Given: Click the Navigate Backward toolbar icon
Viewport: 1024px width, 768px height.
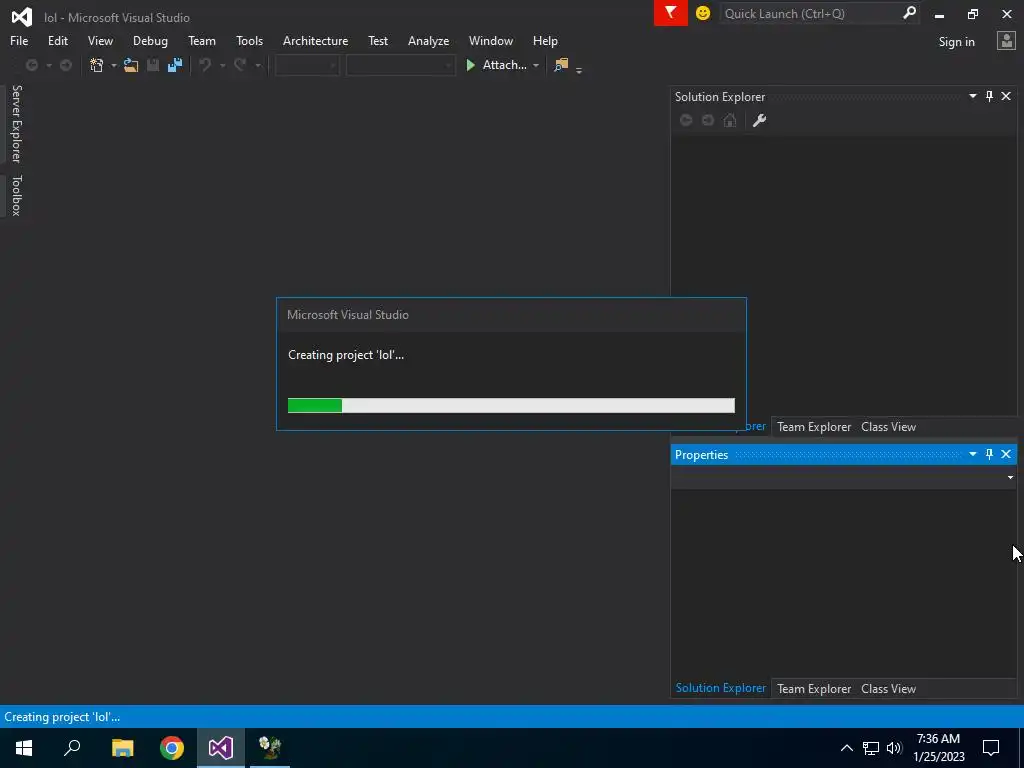Looking at the screenshot, I should (31, 65).
